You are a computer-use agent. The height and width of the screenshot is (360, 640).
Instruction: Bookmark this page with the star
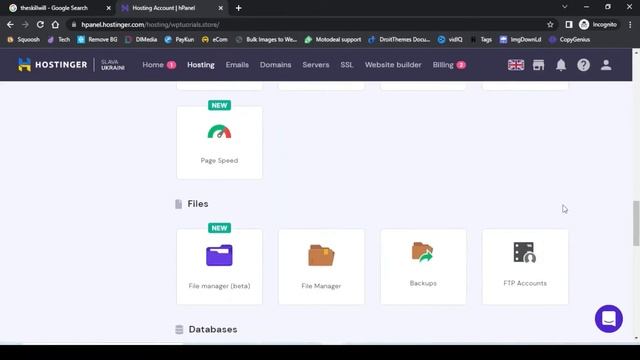point(550,24)
